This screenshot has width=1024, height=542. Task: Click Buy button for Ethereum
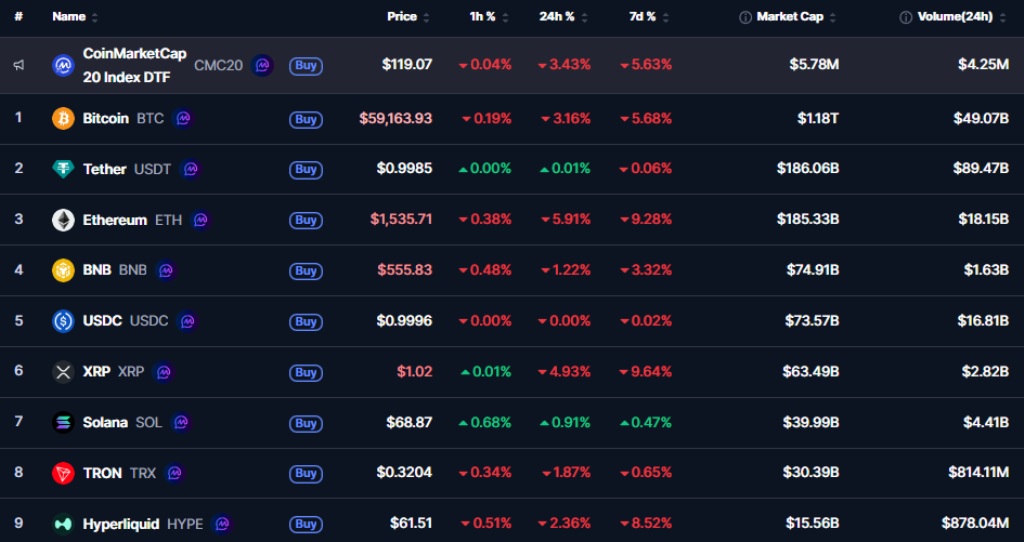tap(306, 220)
